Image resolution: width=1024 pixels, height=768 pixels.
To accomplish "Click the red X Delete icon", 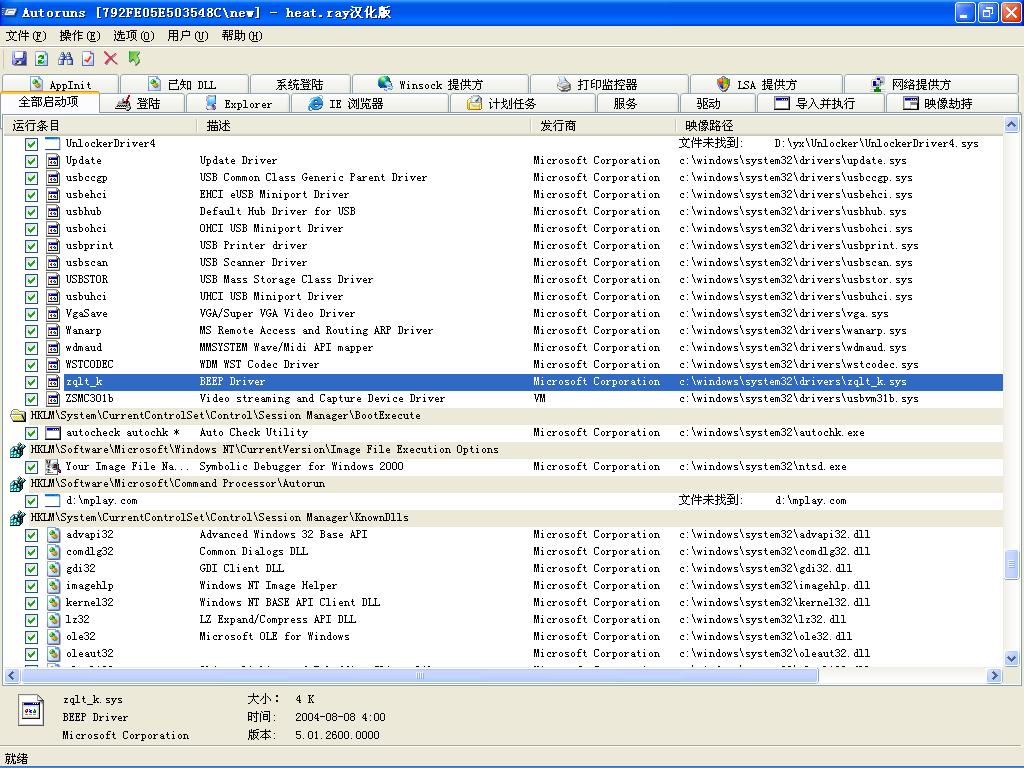I will coord(111,59).
